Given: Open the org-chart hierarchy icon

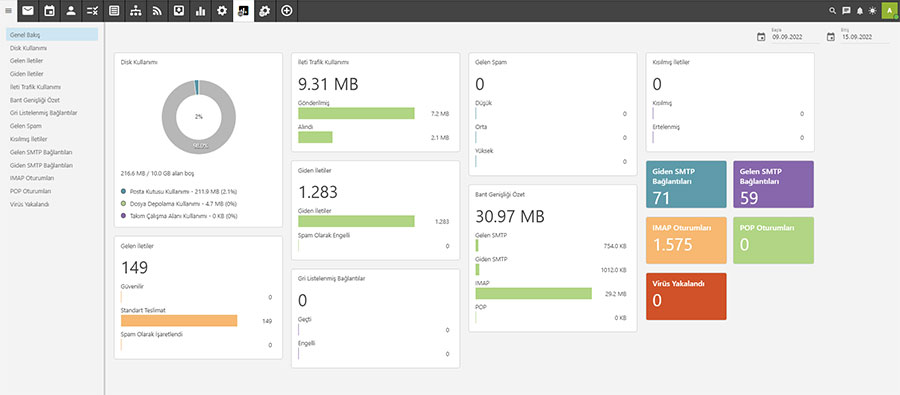Looking at the screenshot, I should [135, 10].
